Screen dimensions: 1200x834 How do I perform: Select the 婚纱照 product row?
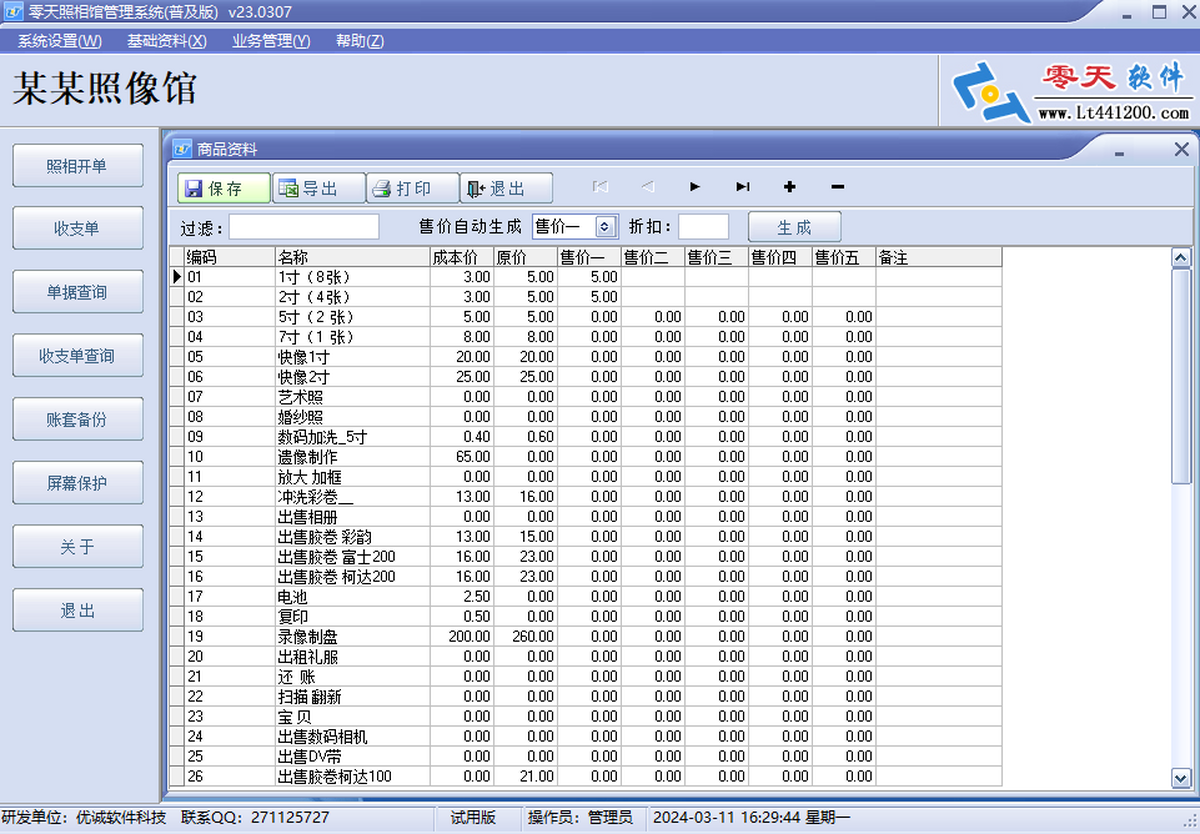click(x=586, y=417)
